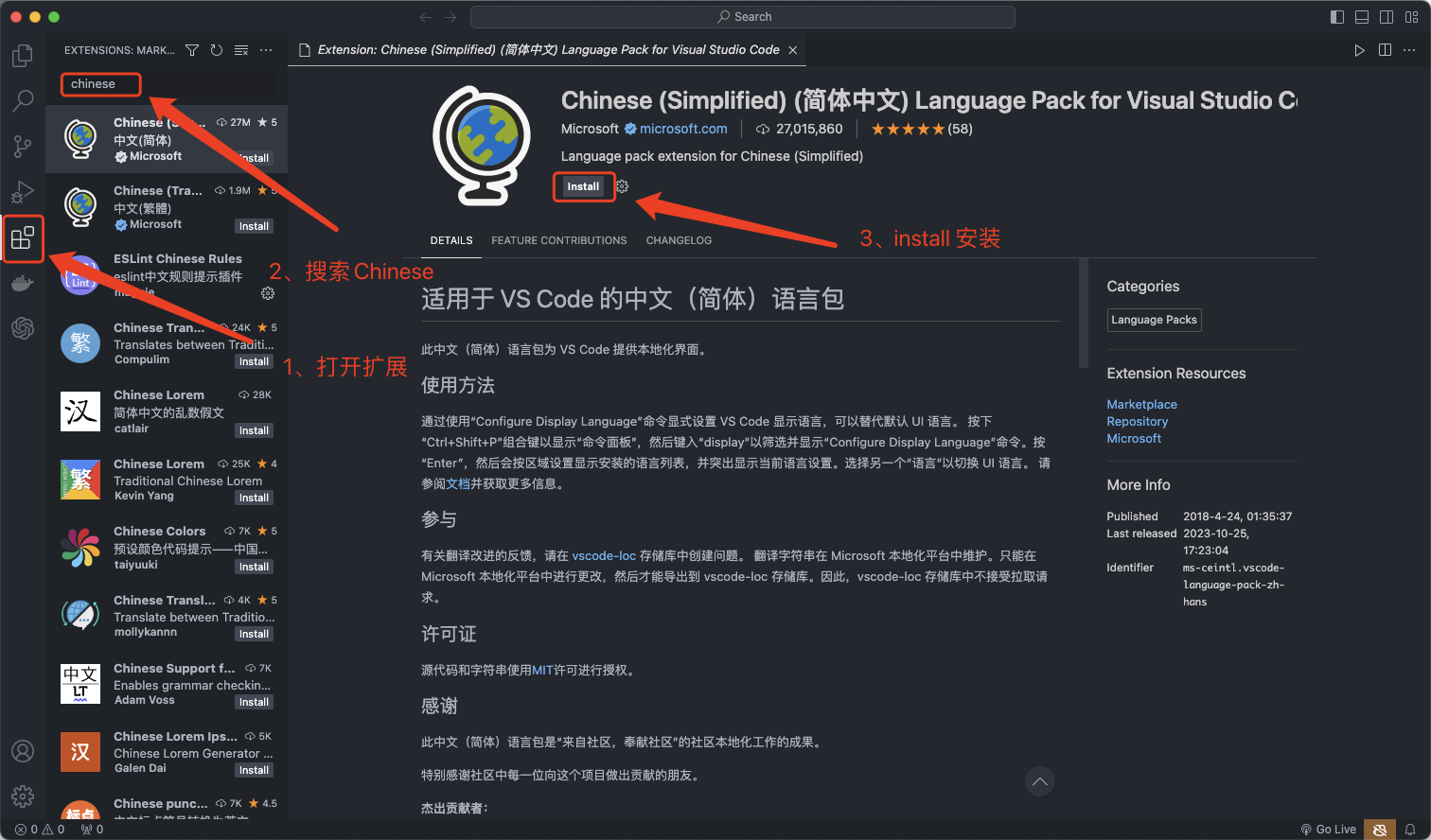Refresh the extensions list
Screen dimensions: 1431x840
[x=217, y=50]
